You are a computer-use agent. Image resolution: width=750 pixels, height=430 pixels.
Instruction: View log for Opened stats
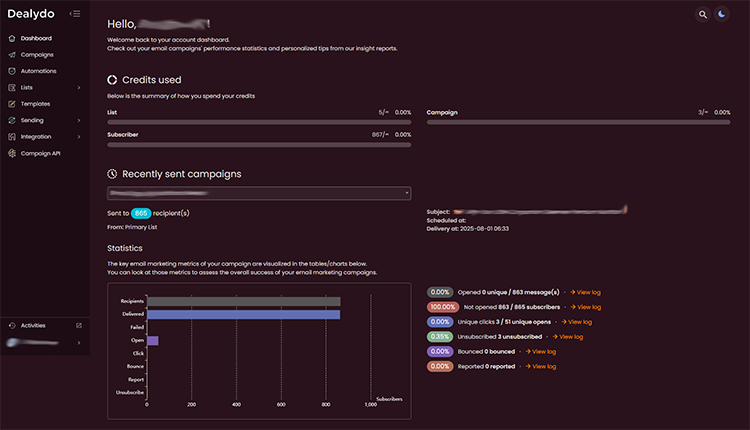click(585, 292)
